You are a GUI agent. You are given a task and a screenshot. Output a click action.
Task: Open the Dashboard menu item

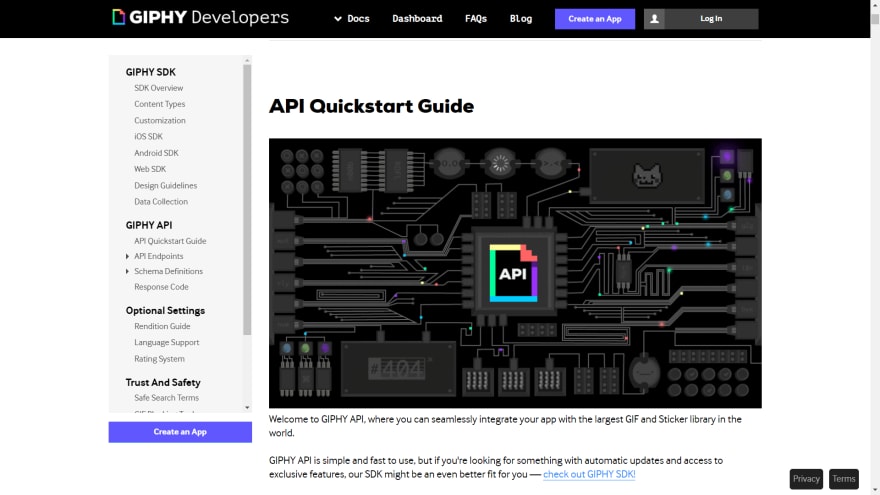click(417, 19)
